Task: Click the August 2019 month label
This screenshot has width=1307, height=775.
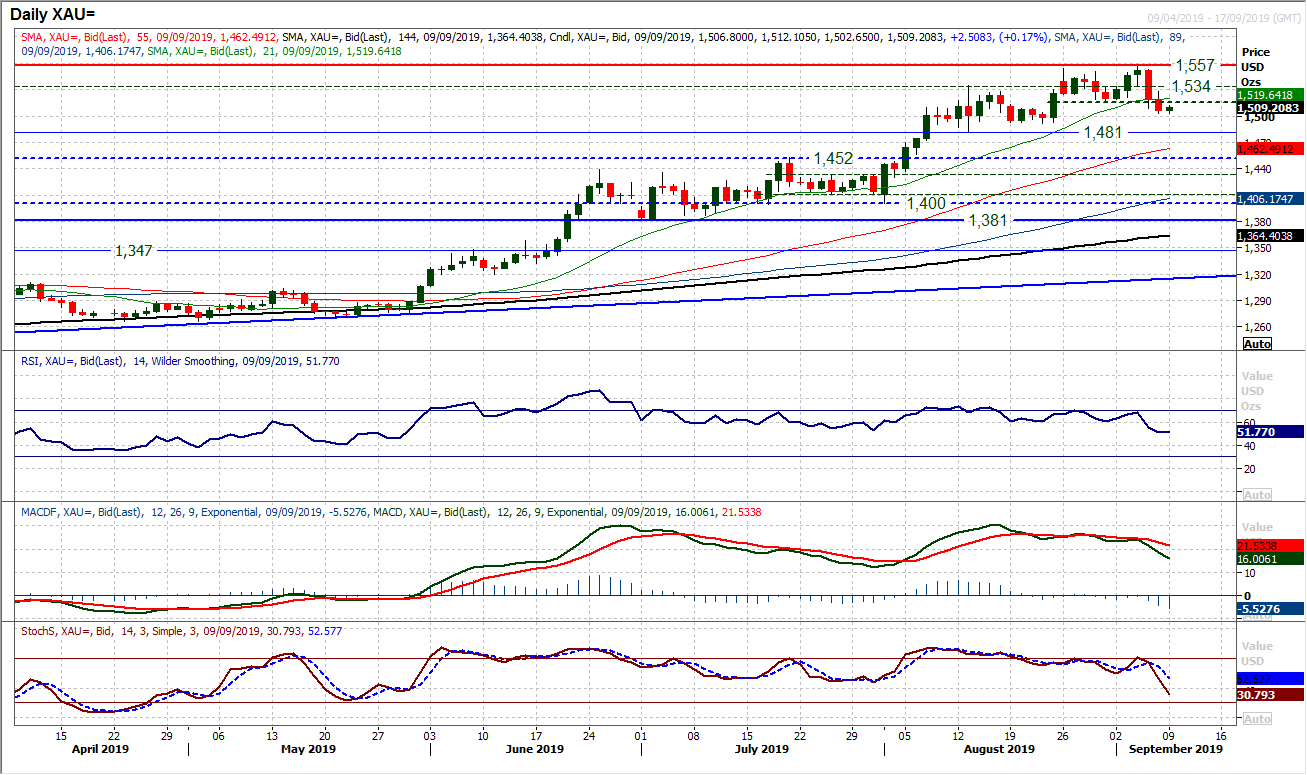Action: [x=1000, y=748]
